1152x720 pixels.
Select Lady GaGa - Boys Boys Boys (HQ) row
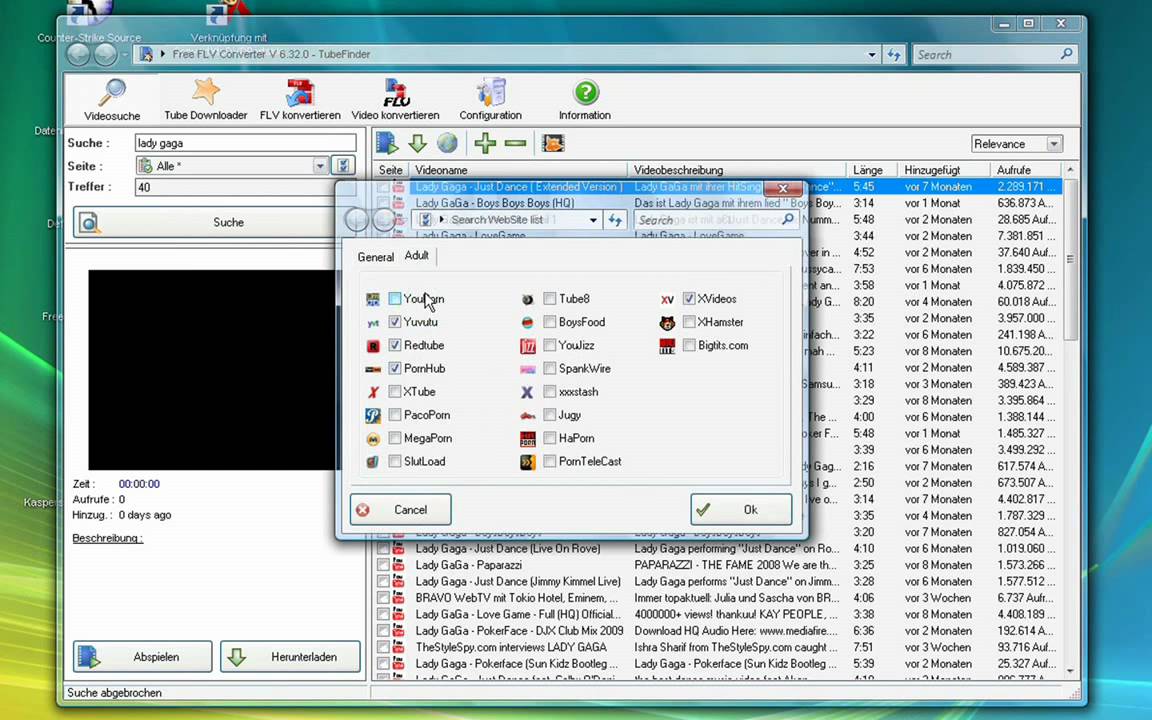click(x=716, y=203)
